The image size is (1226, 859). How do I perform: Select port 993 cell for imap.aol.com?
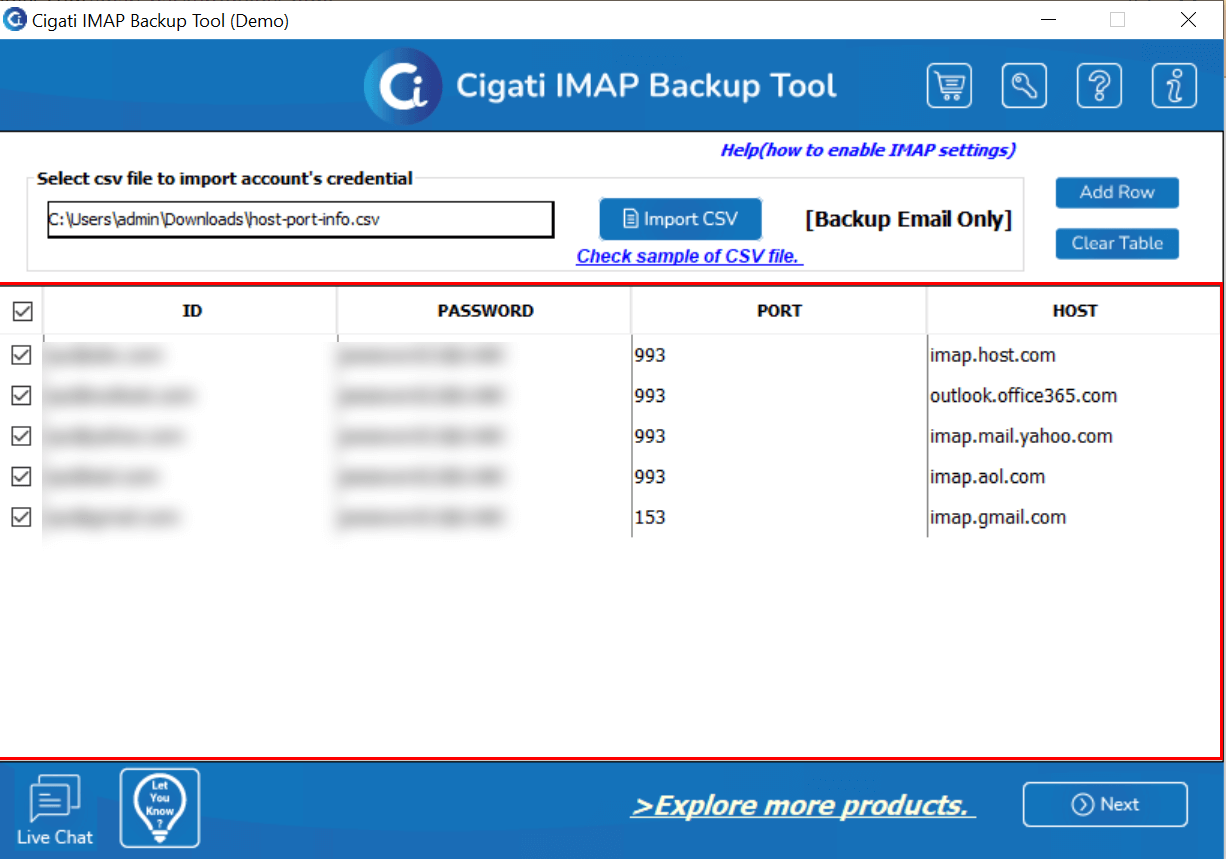tap(779, 477)
